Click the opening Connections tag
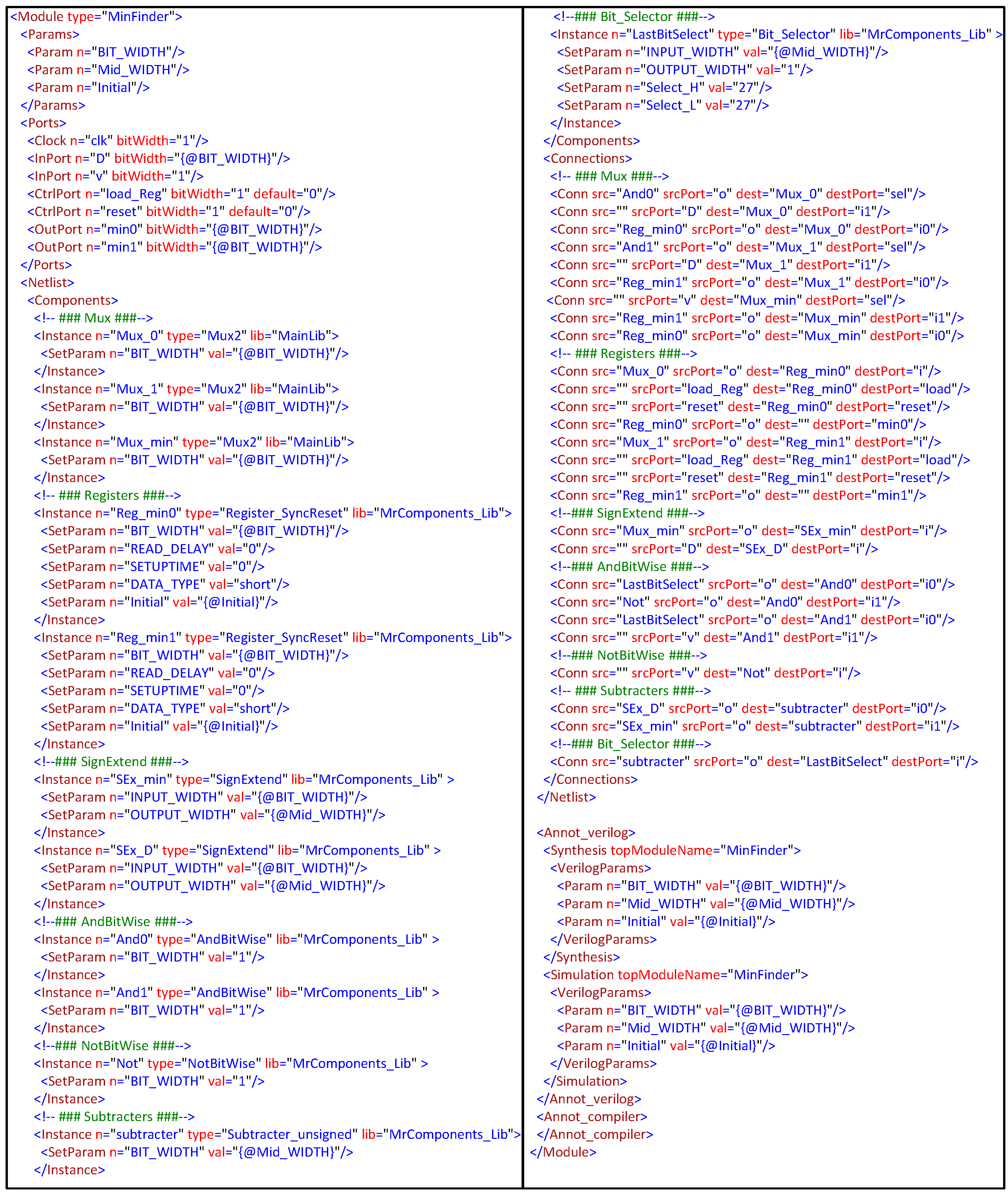The height and width of the screenshot is (1195, 1008). click(588, 158)
